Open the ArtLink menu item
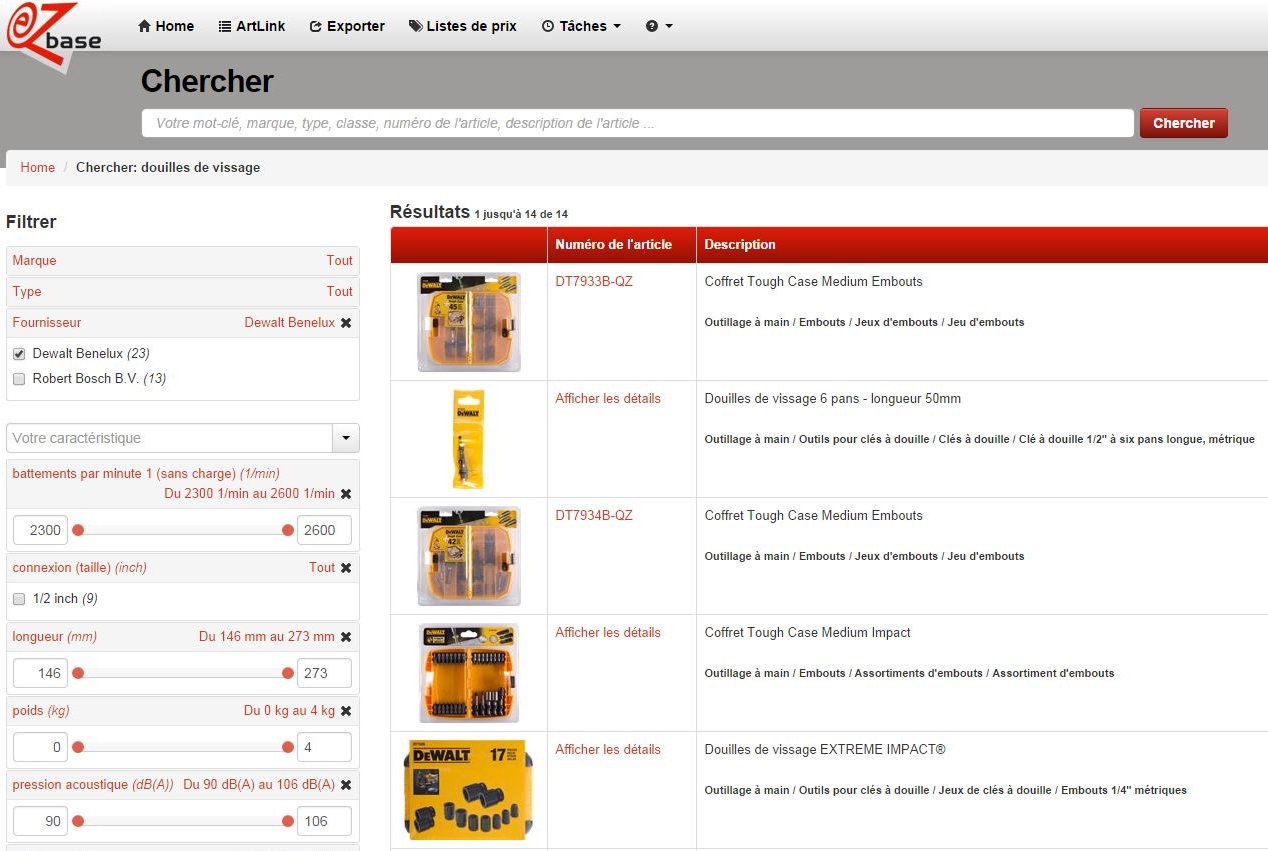This screenshot has width=1268, height=851. pyautogui.click(x=252, y=26)
